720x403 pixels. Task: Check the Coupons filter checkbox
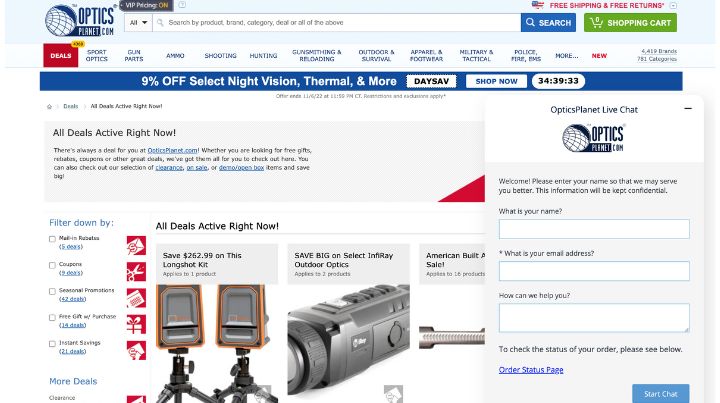52,265
